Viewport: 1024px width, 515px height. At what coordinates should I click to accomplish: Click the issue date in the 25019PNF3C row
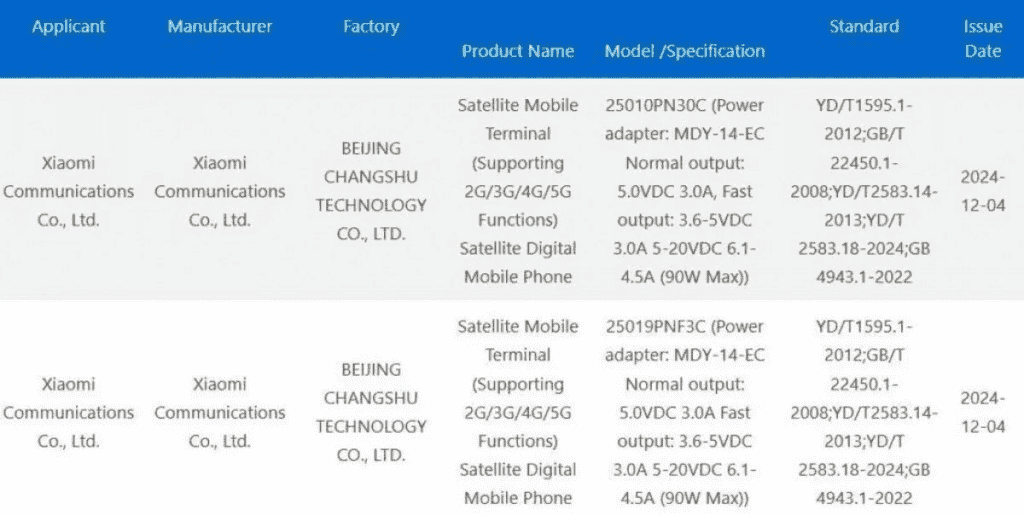click(x=983, y=412)
